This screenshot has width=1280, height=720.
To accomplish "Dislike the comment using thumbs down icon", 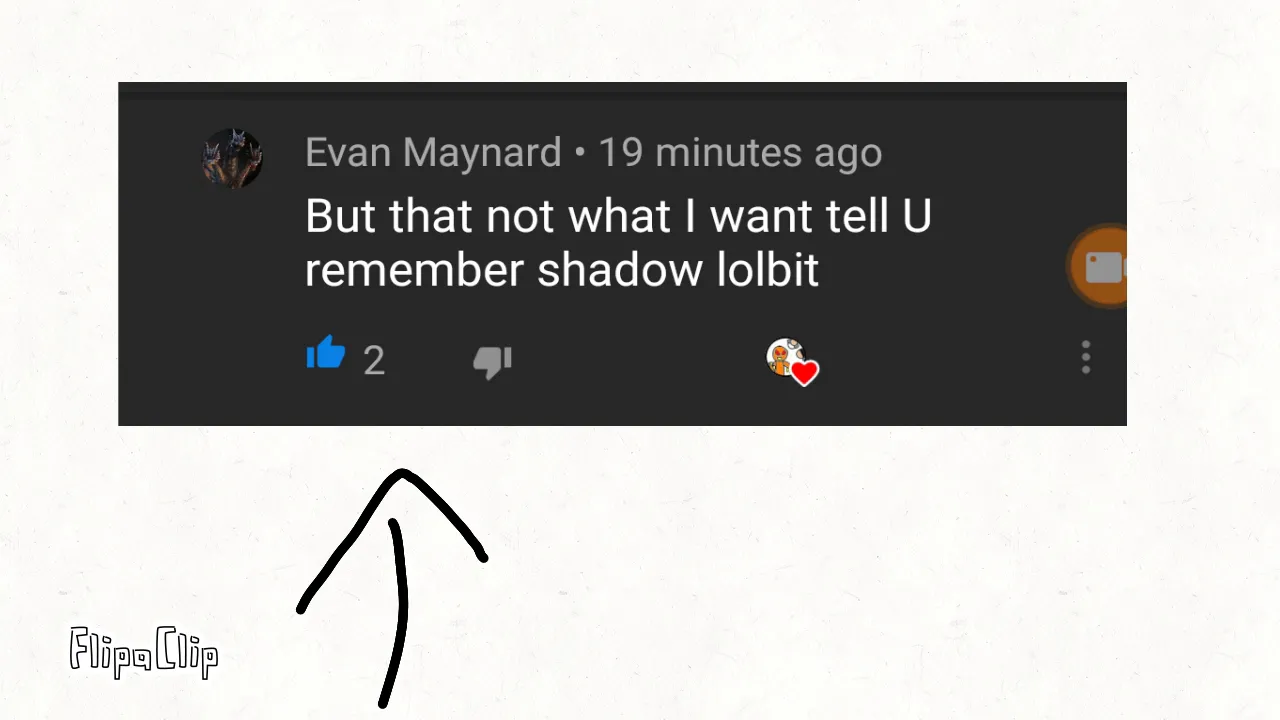I will (x=492, y=361).
